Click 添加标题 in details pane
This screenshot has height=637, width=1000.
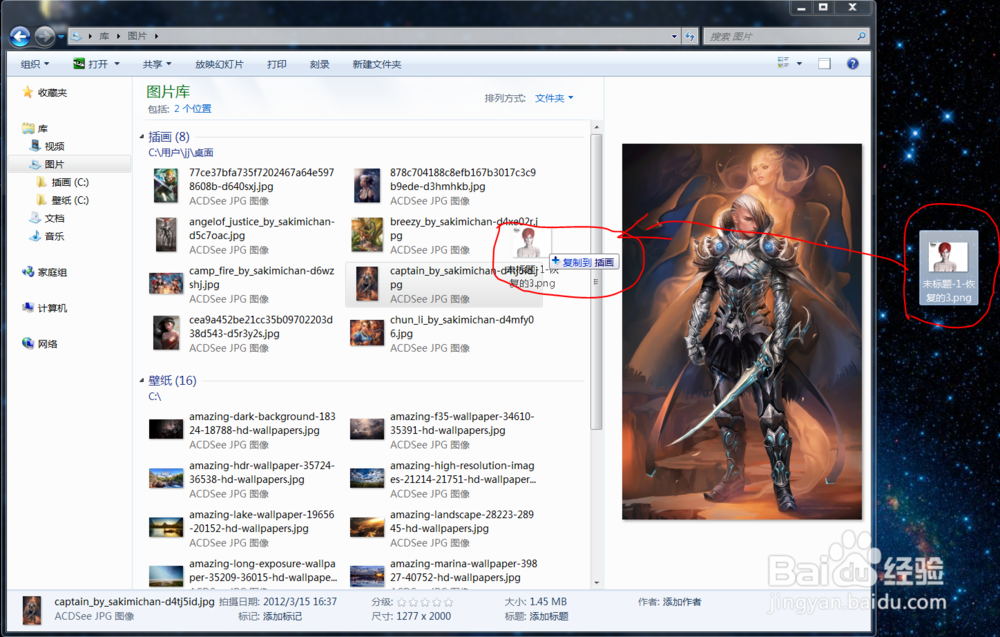548,617
